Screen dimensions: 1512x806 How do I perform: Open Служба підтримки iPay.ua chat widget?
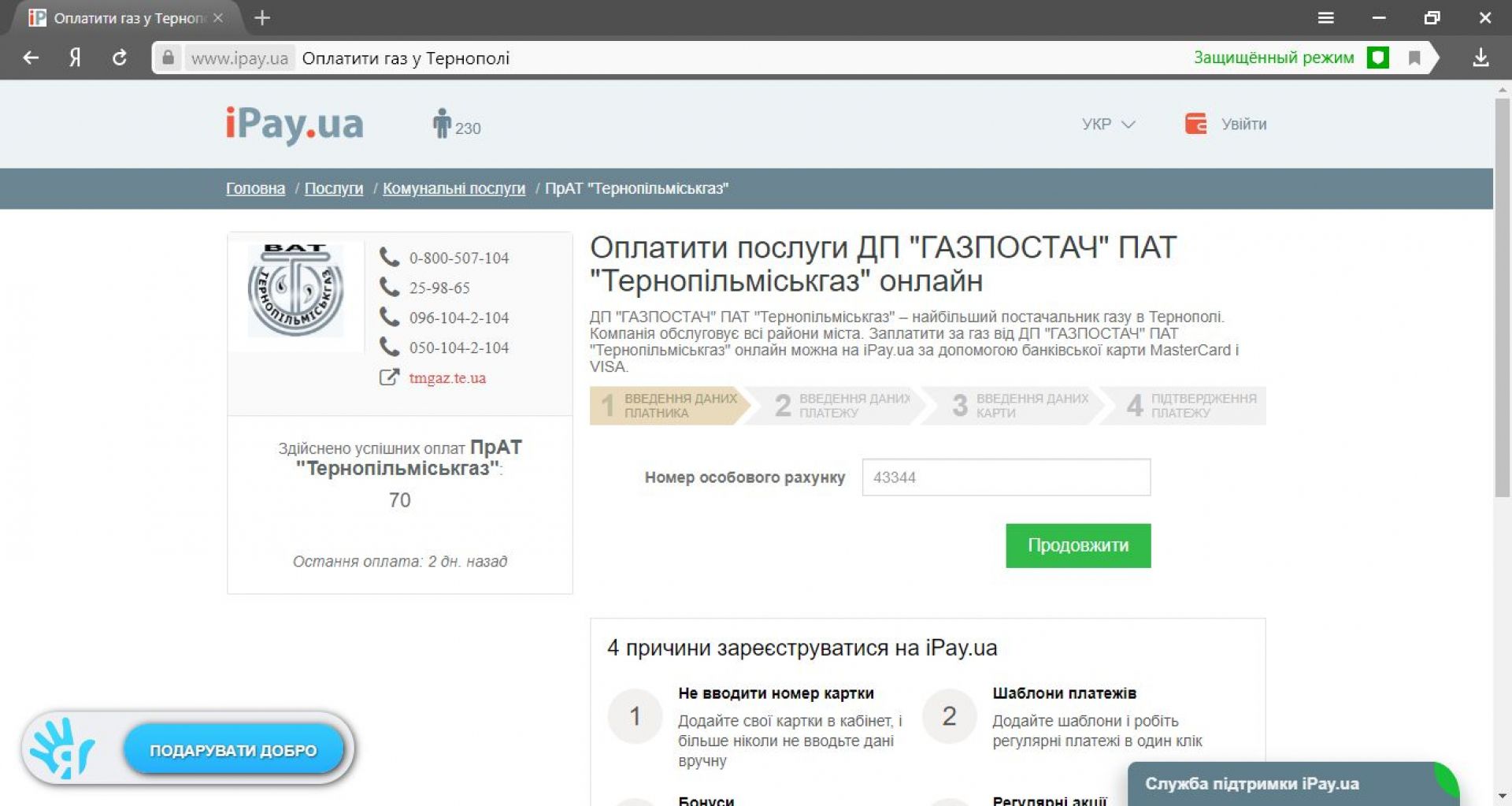[1252, 784]
